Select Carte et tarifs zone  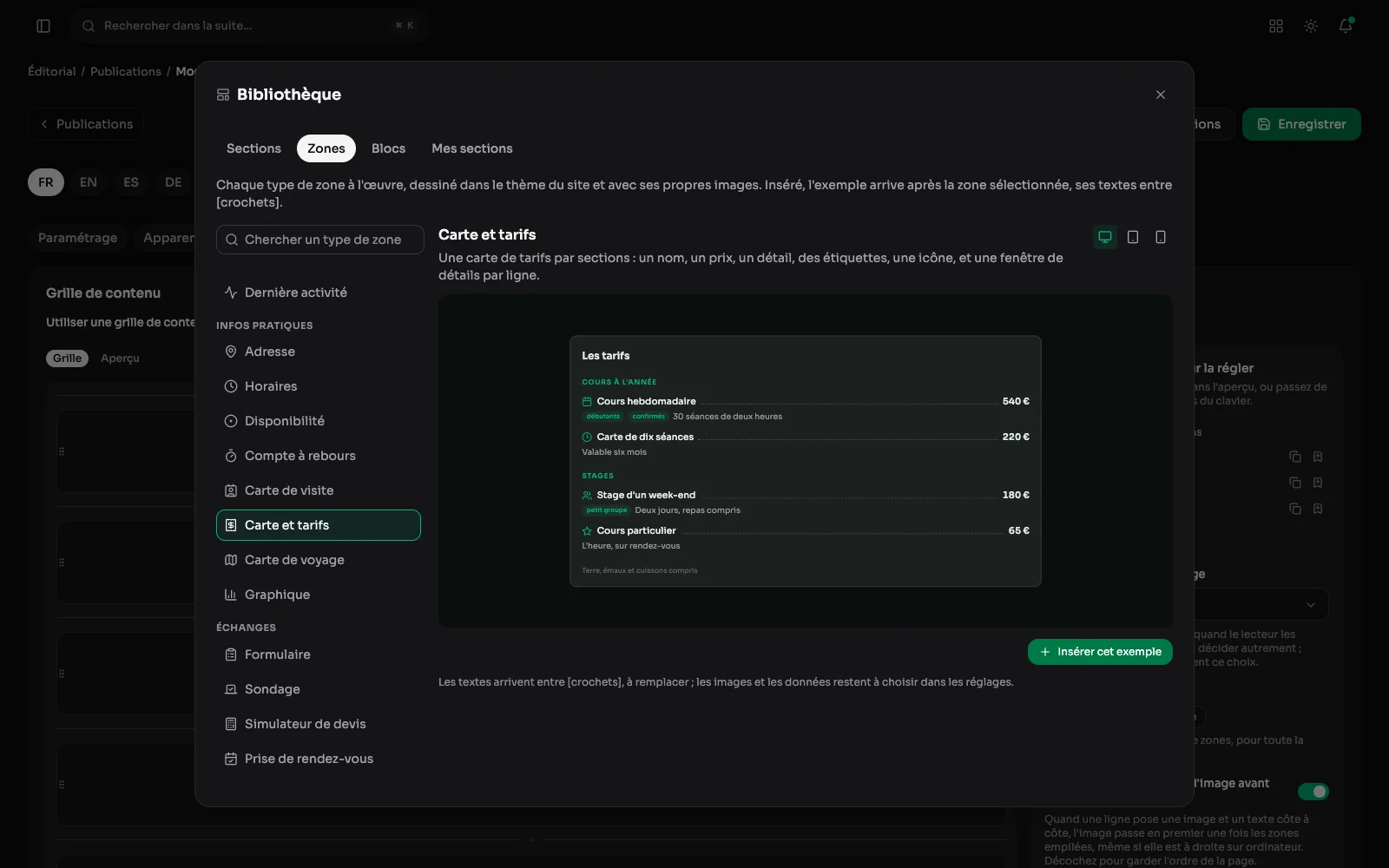pyautogui.click(x=319, y=525)
